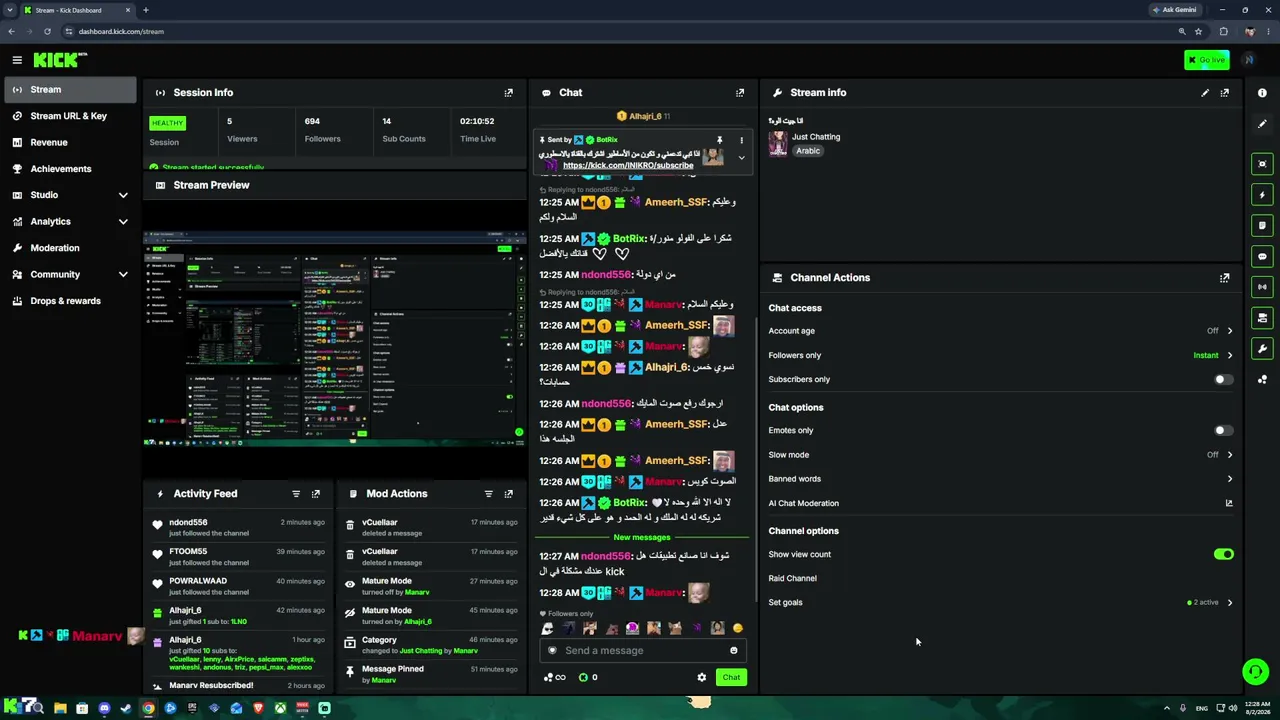Pop out the Chat panel
The image size is (1280, 720).
point(740,93)
